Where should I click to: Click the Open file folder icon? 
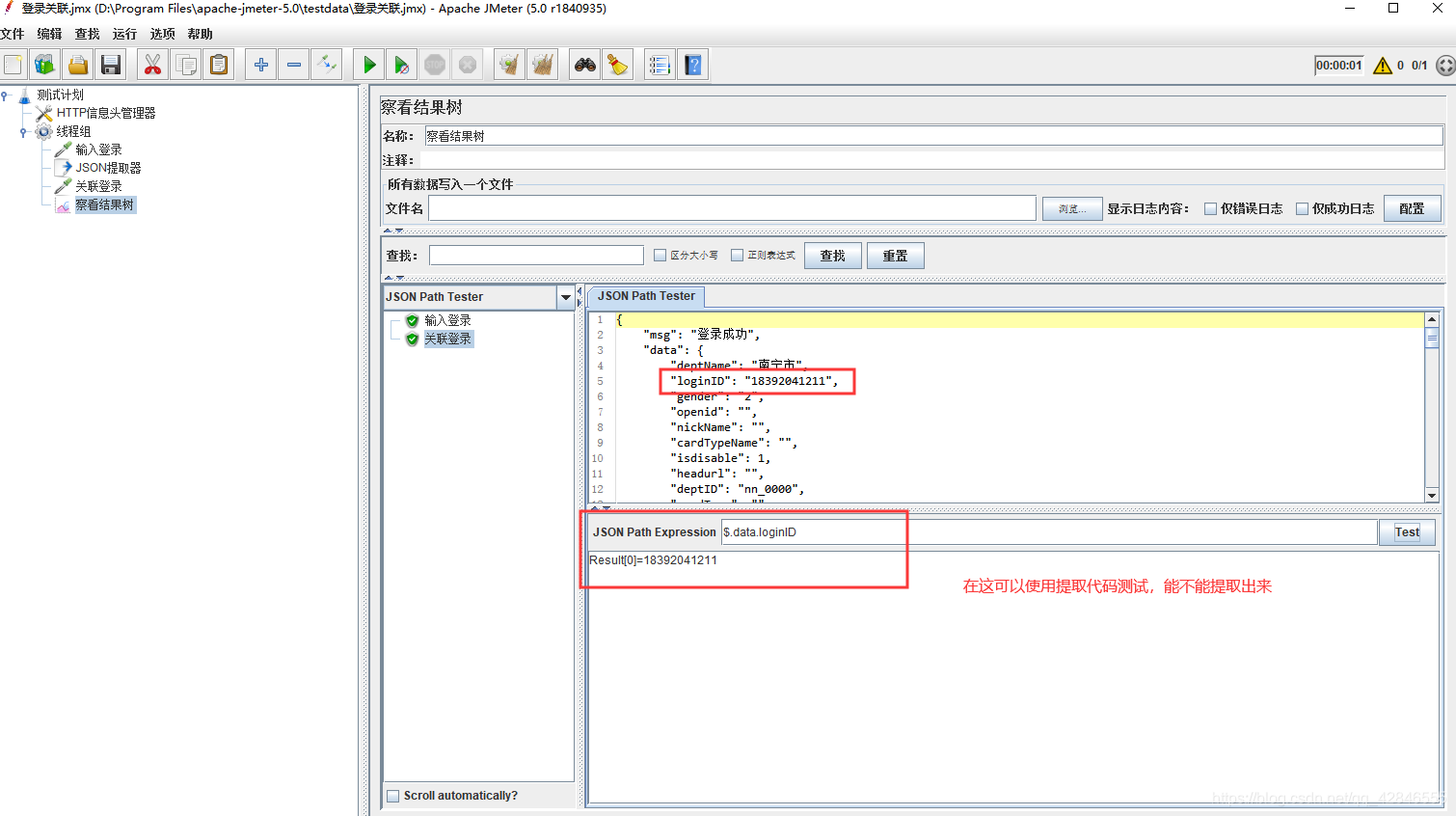(x=78, y=65)
